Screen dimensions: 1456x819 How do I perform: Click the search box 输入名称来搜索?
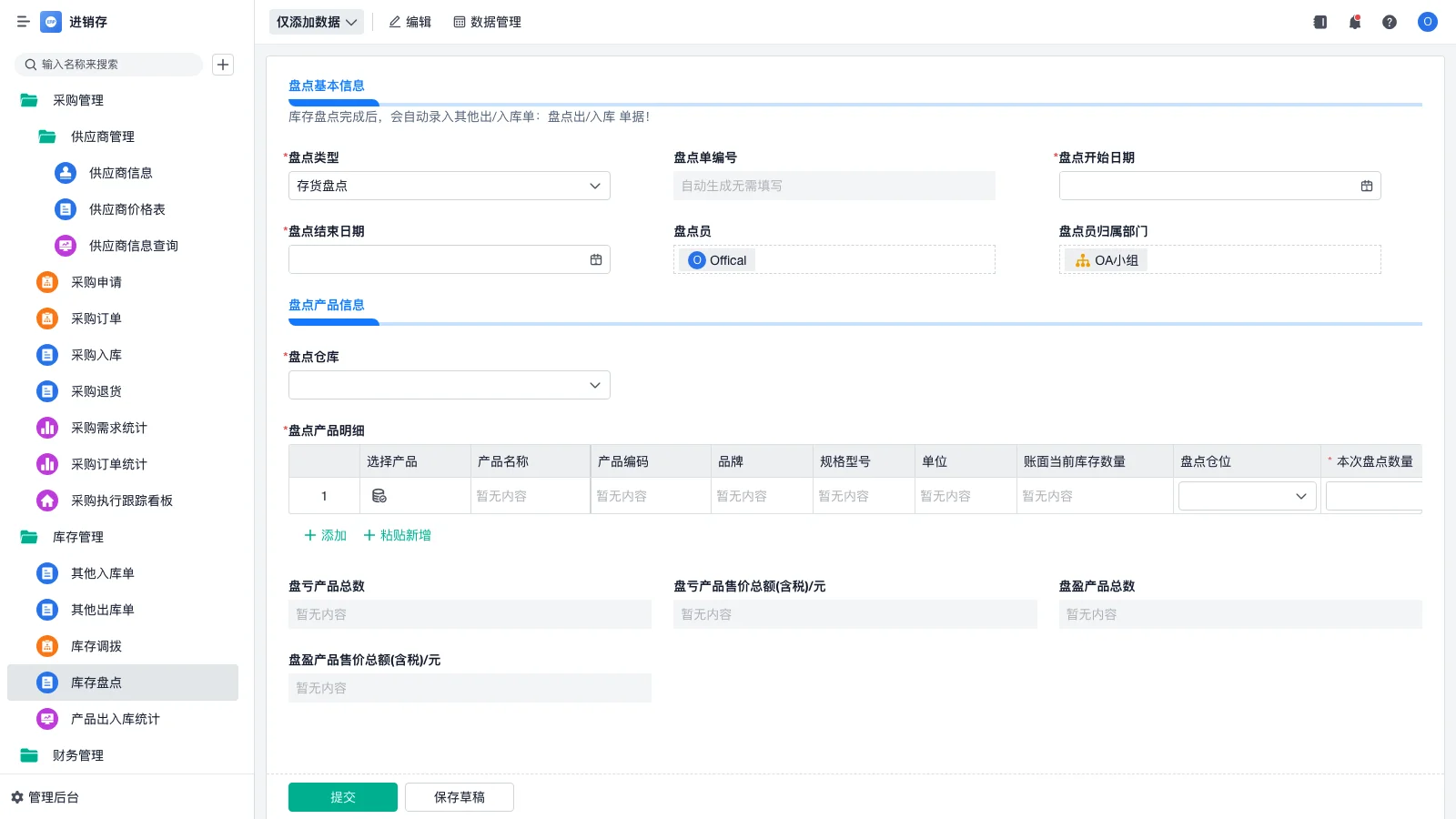pyautogui.click(x=109, y=65)
